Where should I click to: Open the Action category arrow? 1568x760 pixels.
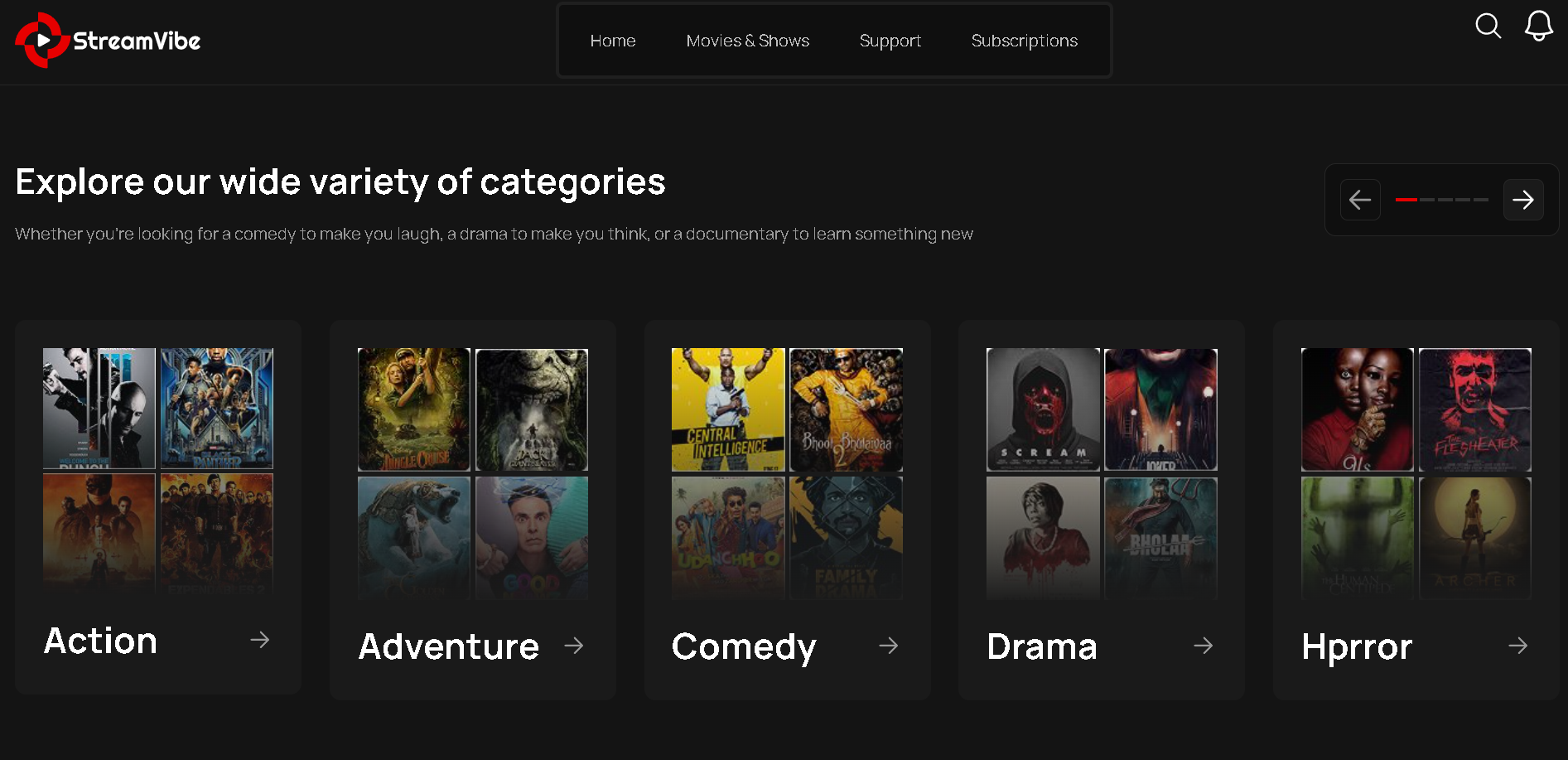click(x=259, y=640)
